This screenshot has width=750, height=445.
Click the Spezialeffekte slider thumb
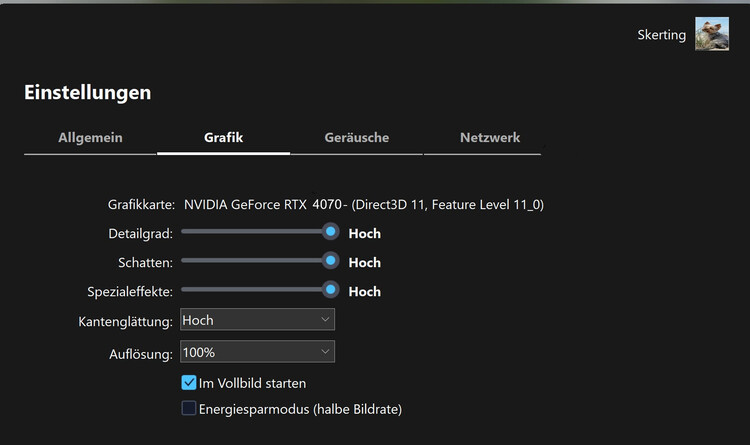[x=330, y=289]
